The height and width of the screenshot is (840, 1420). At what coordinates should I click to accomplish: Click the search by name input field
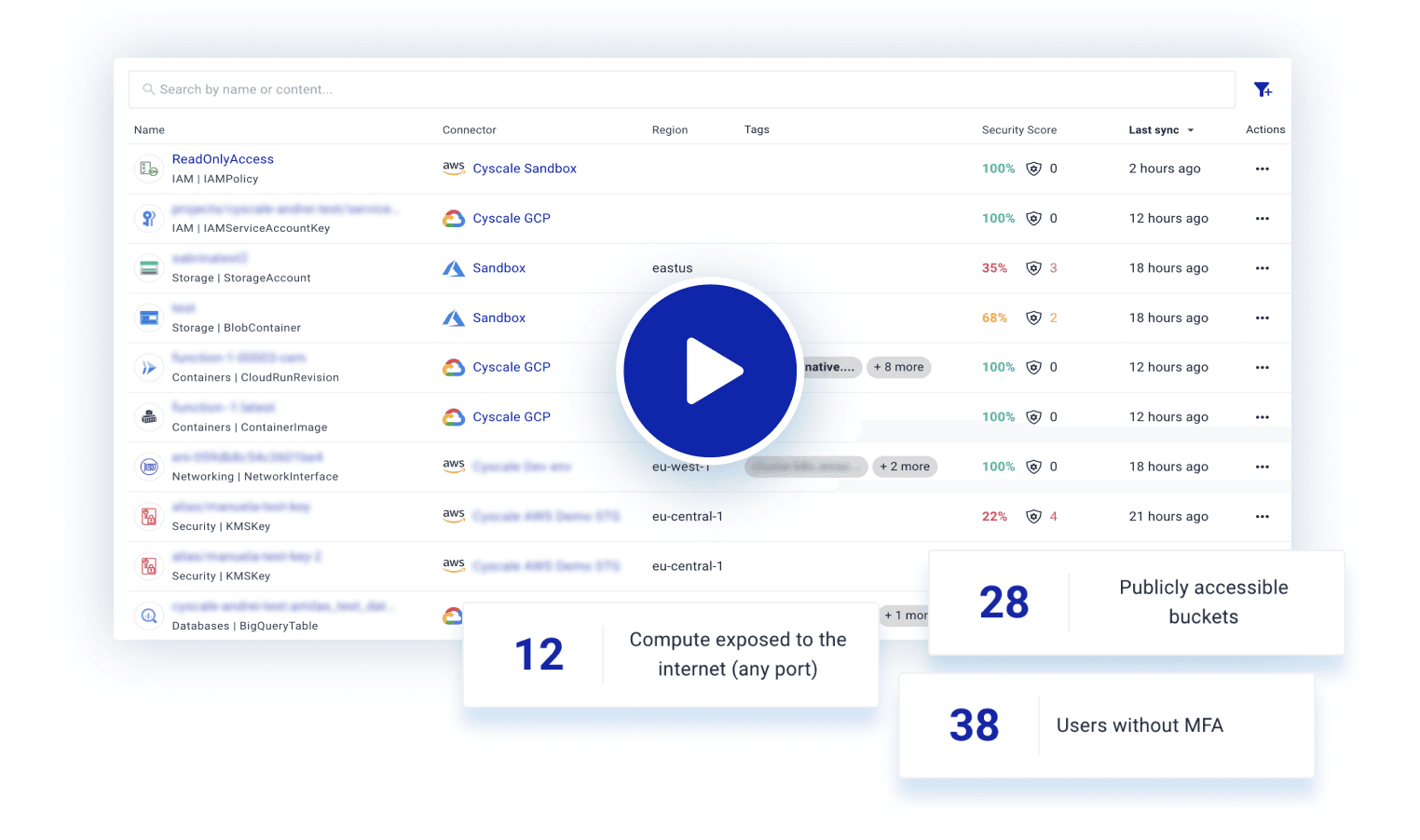pyautogui.click(x=680, y=89)
